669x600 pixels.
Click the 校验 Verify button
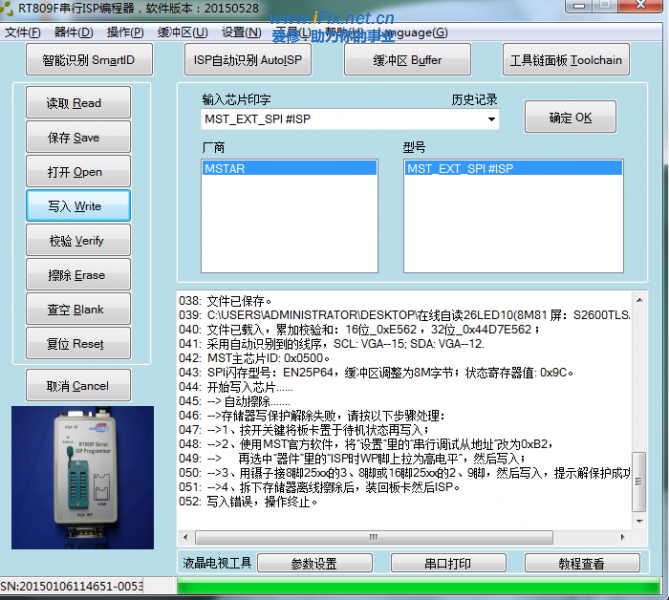[79, 240]
